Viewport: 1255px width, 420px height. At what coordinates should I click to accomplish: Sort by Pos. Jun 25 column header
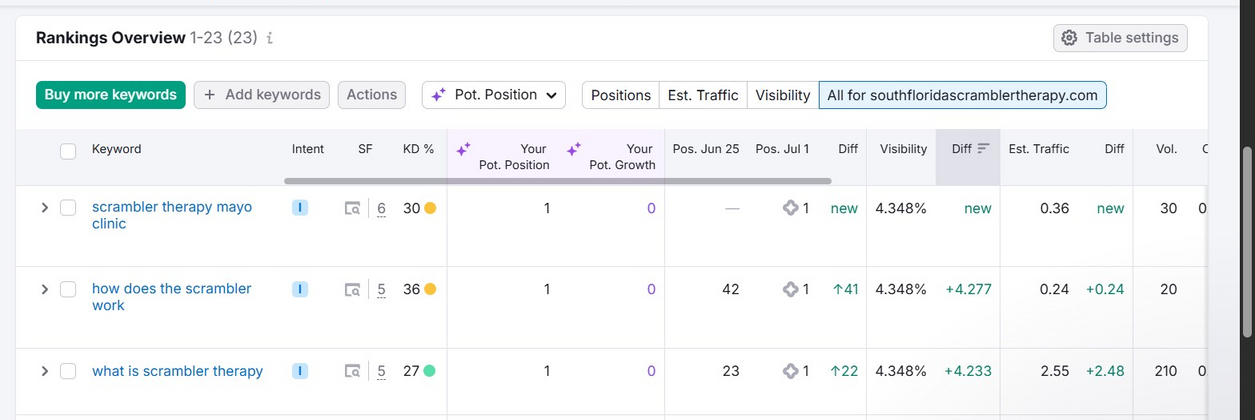pos(706,149)
